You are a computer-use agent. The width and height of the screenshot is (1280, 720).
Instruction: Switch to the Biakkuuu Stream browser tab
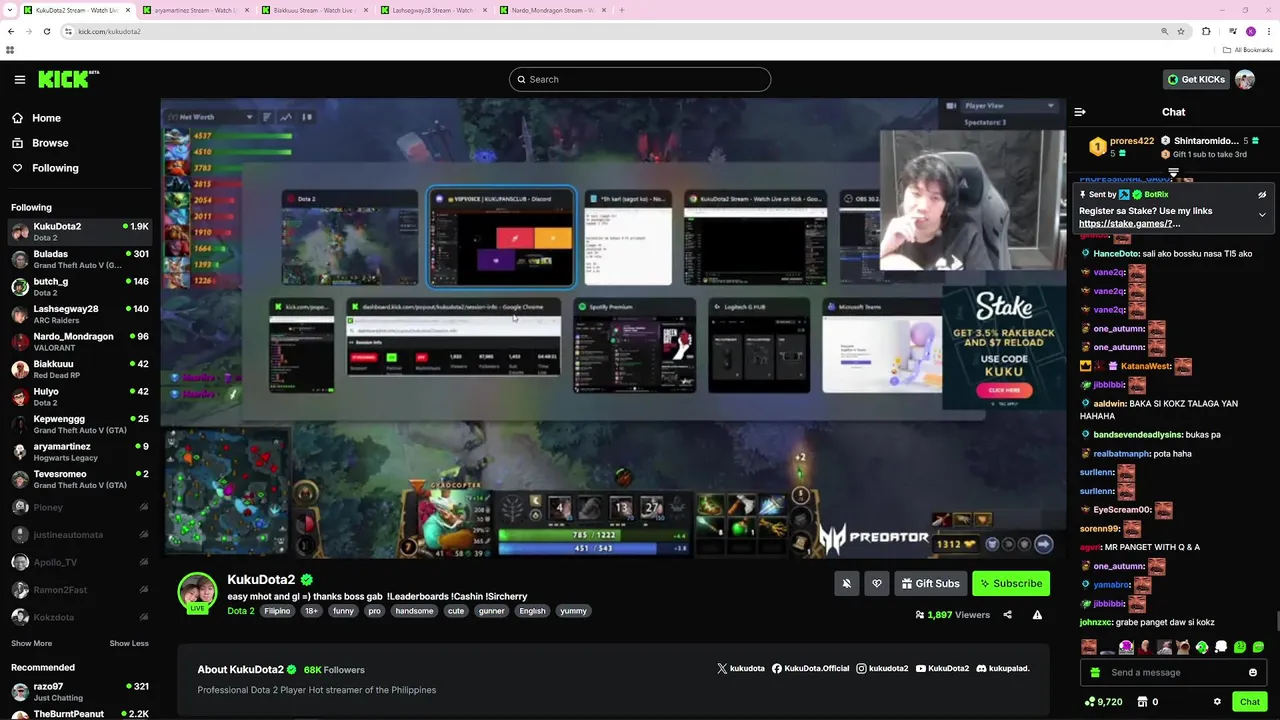click(x=313, y=10)
